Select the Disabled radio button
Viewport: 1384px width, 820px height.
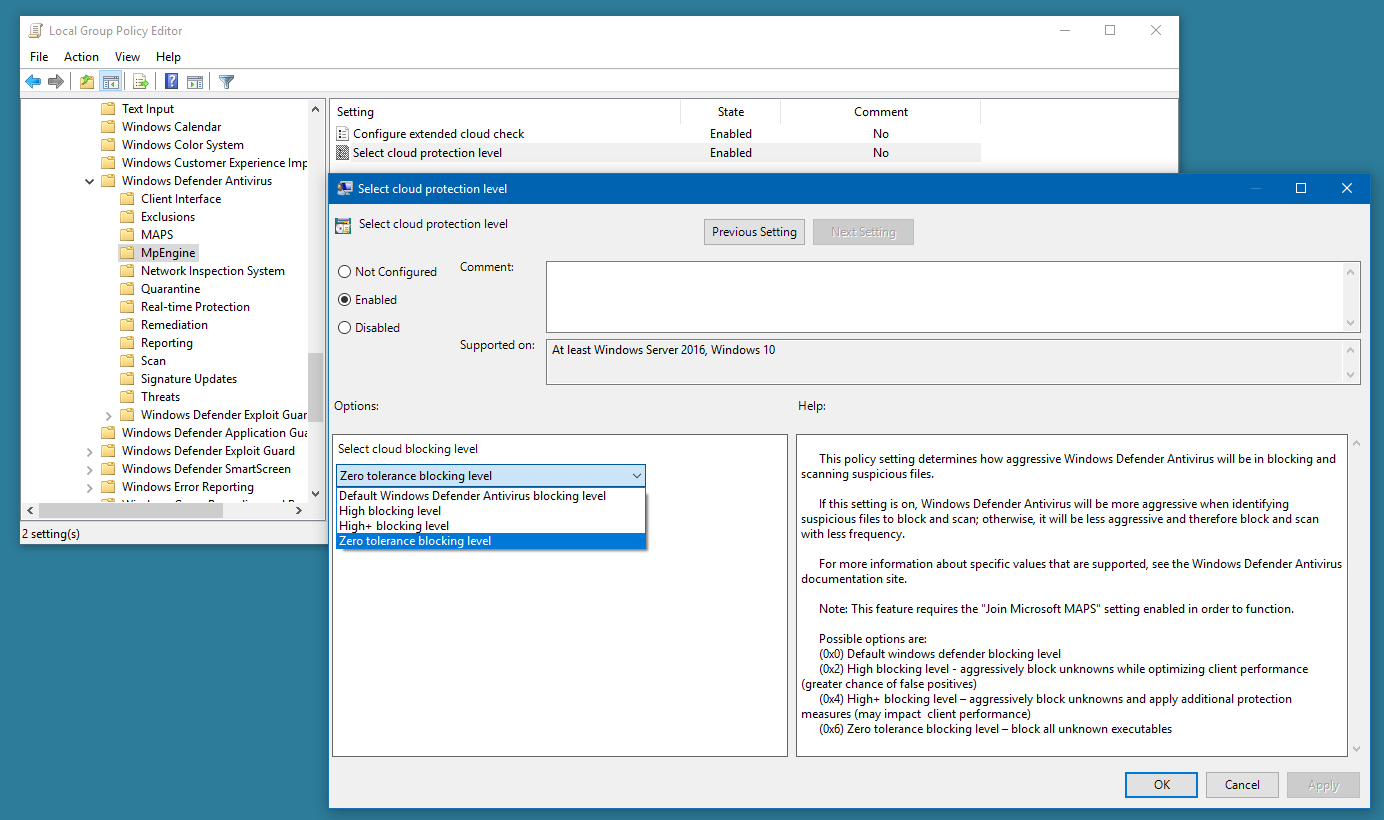point(345,328)
